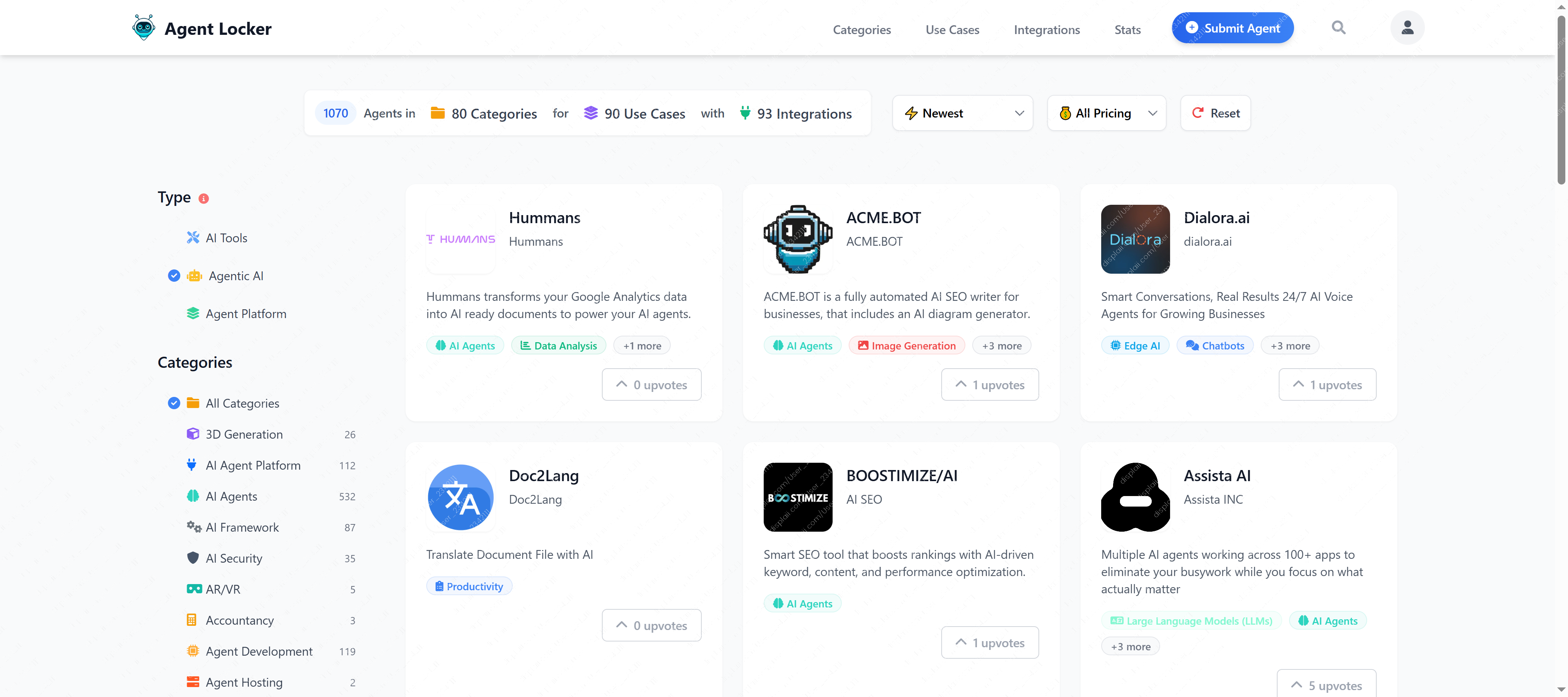The image size is (1568, 697).
Task: Click the AI Framework gears icon
Action: pos(194,527)
